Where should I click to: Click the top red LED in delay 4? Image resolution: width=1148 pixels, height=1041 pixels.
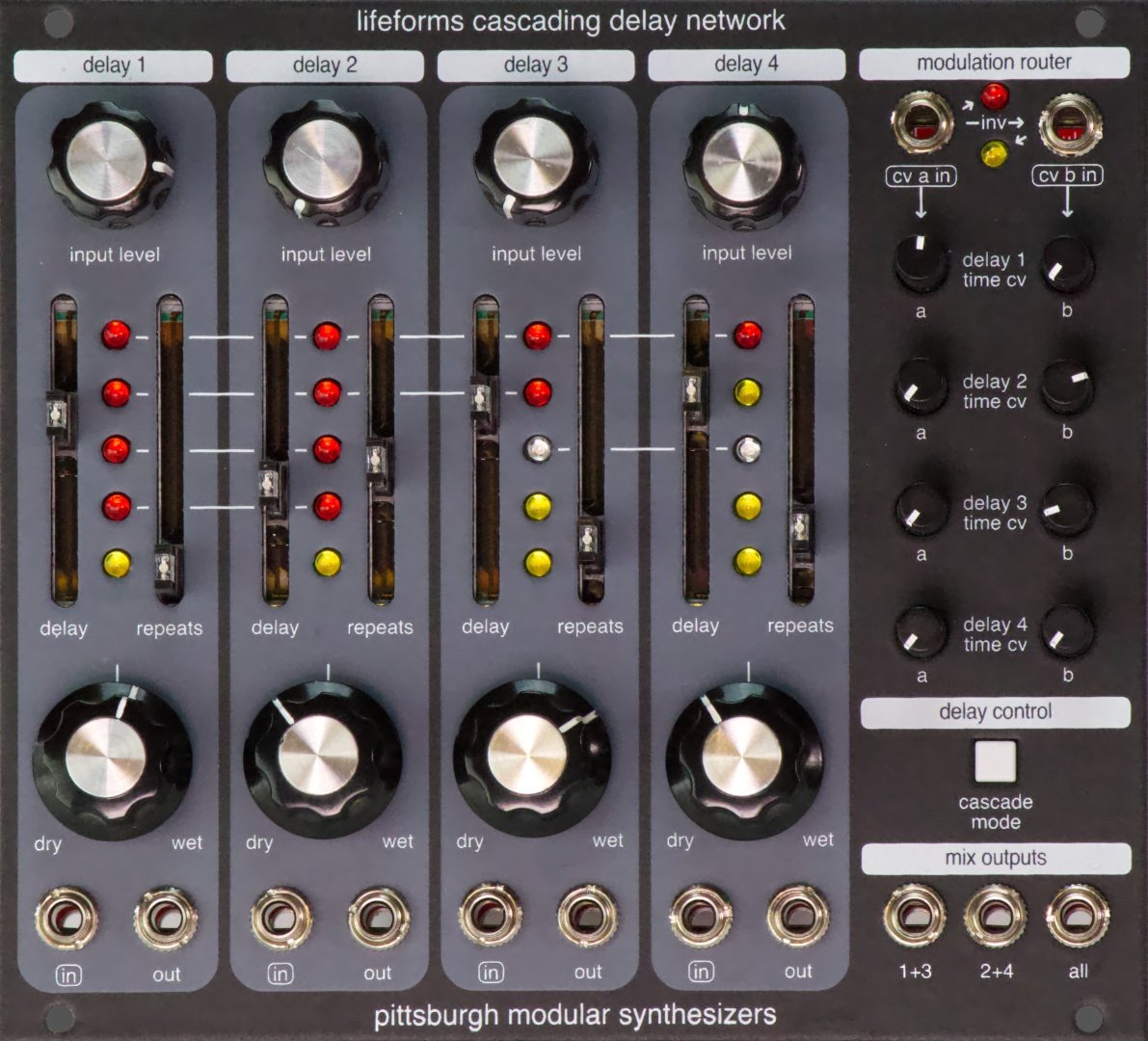[x=748, y=334]
